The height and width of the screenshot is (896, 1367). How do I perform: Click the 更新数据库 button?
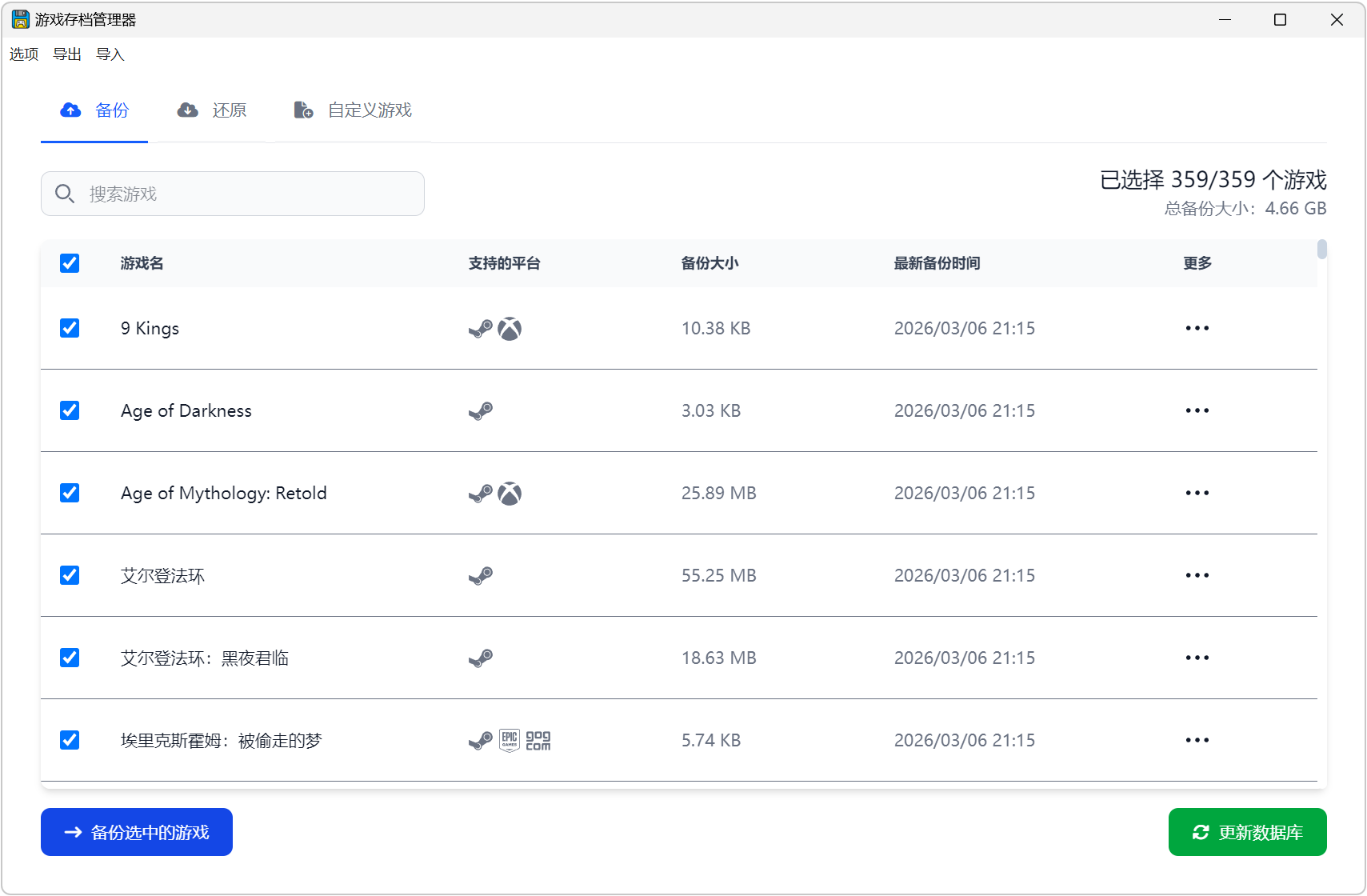pyautogui.click(x=1248, y=832)
